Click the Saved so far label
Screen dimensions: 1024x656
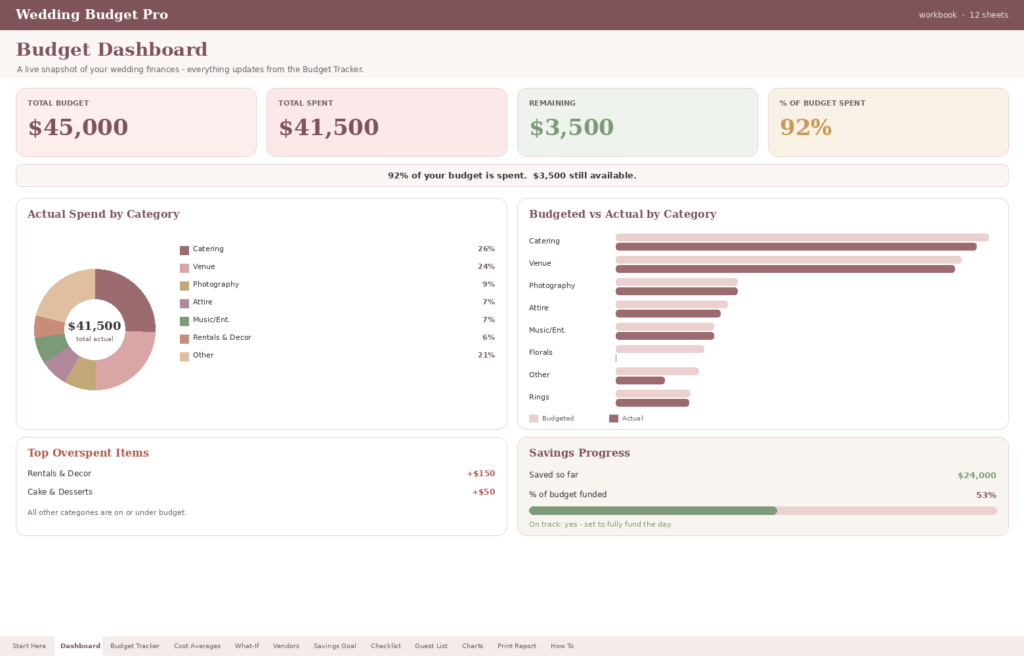coord(553,474)
